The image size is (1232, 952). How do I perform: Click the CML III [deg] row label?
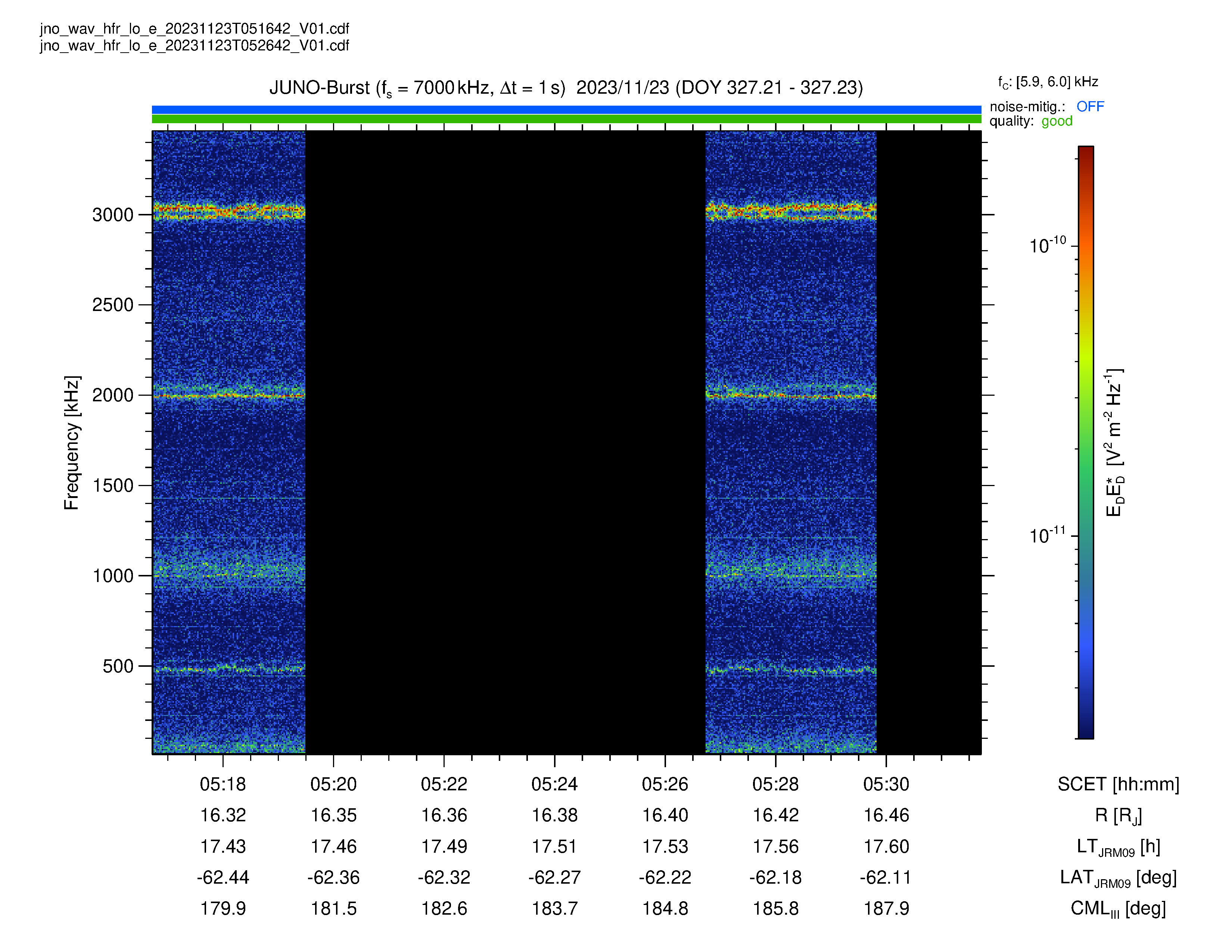1118,909
